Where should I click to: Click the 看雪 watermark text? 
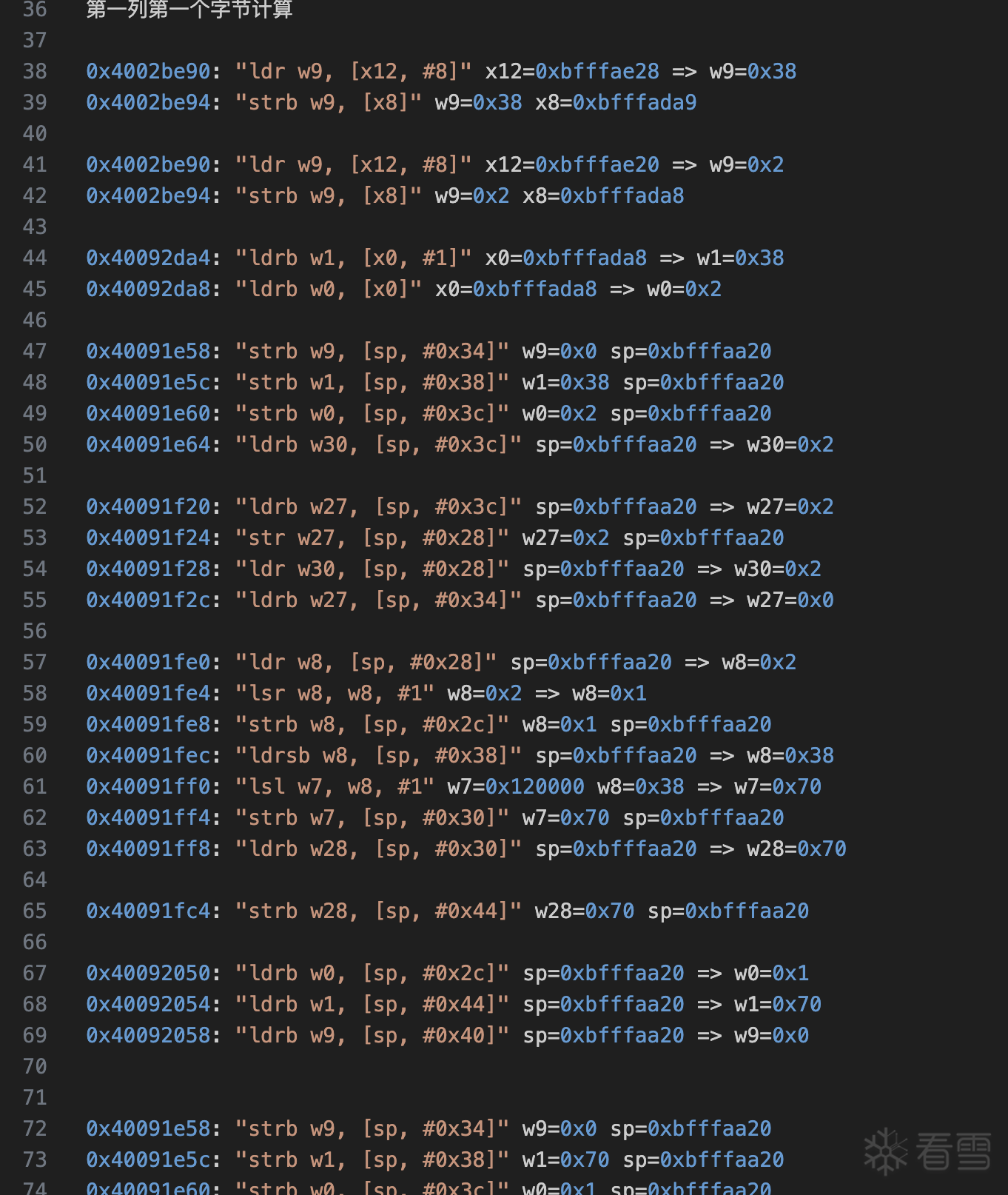[x=954, y=1151]
